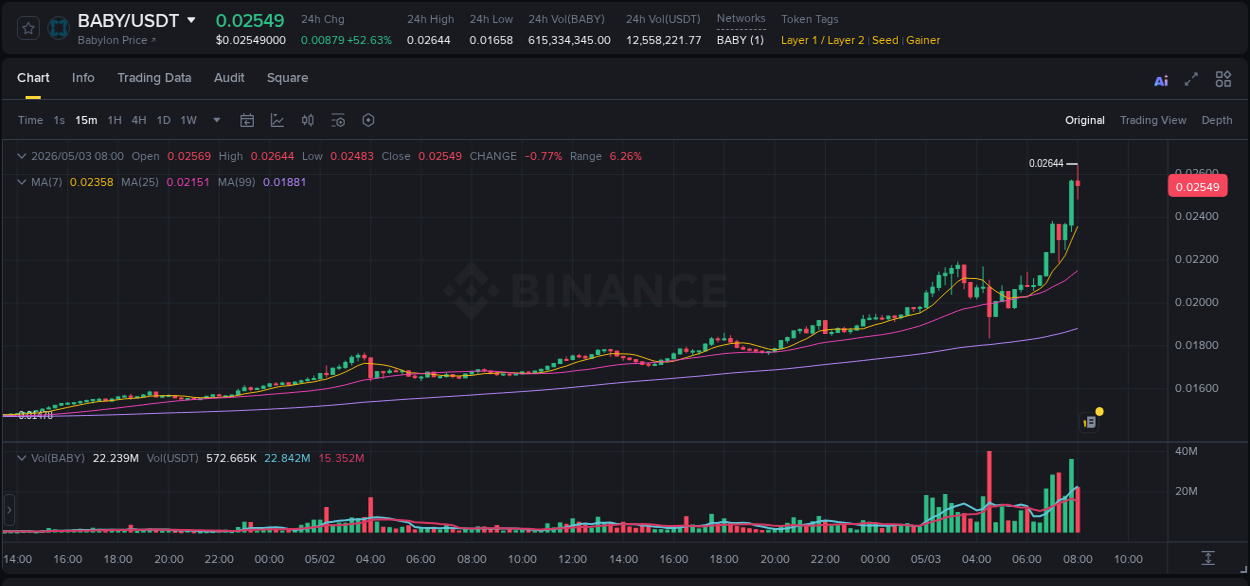Collapse the Vol(BABY) indicator legend chevron
This screenshot has width=1250, height=586.
pos(22,458)
